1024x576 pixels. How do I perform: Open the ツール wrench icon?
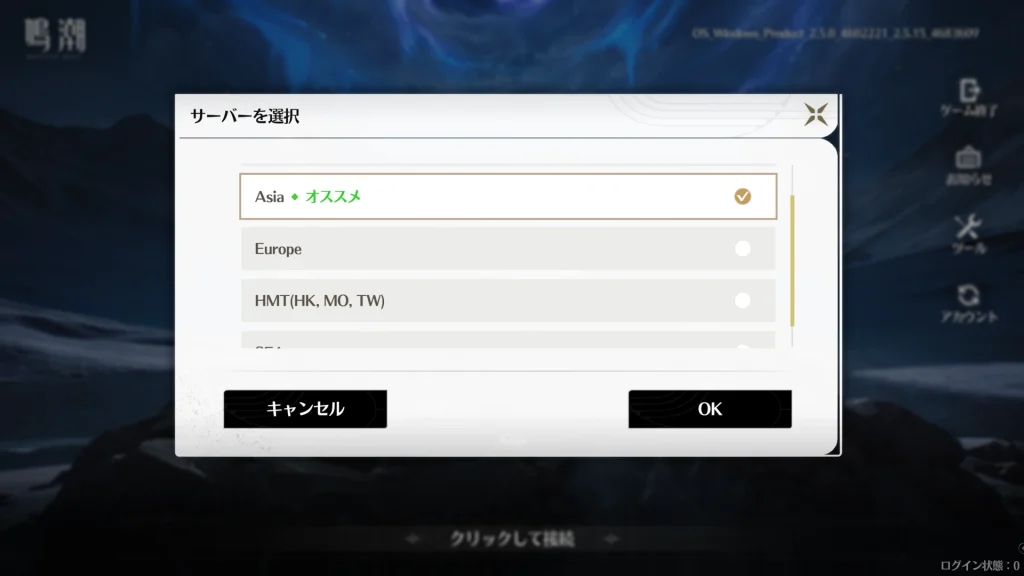pos(968,227)
